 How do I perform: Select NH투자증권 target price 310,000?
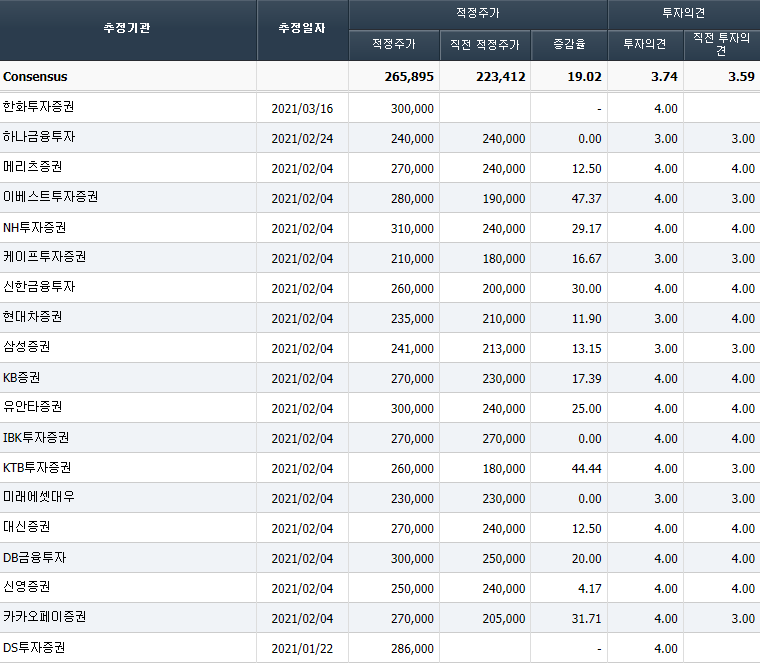(x=412, y=229)
